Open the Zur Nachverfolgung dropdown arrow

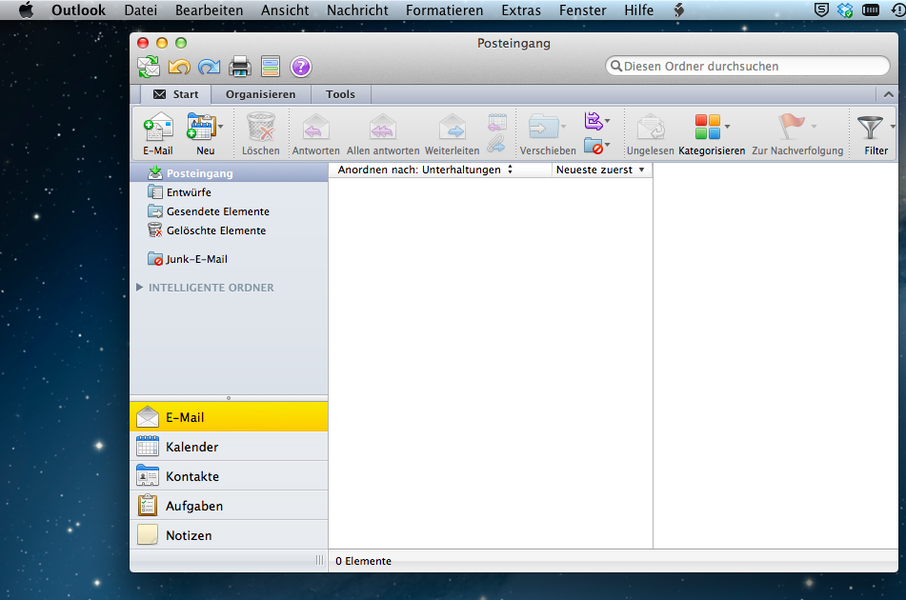(x=814, y=126)
